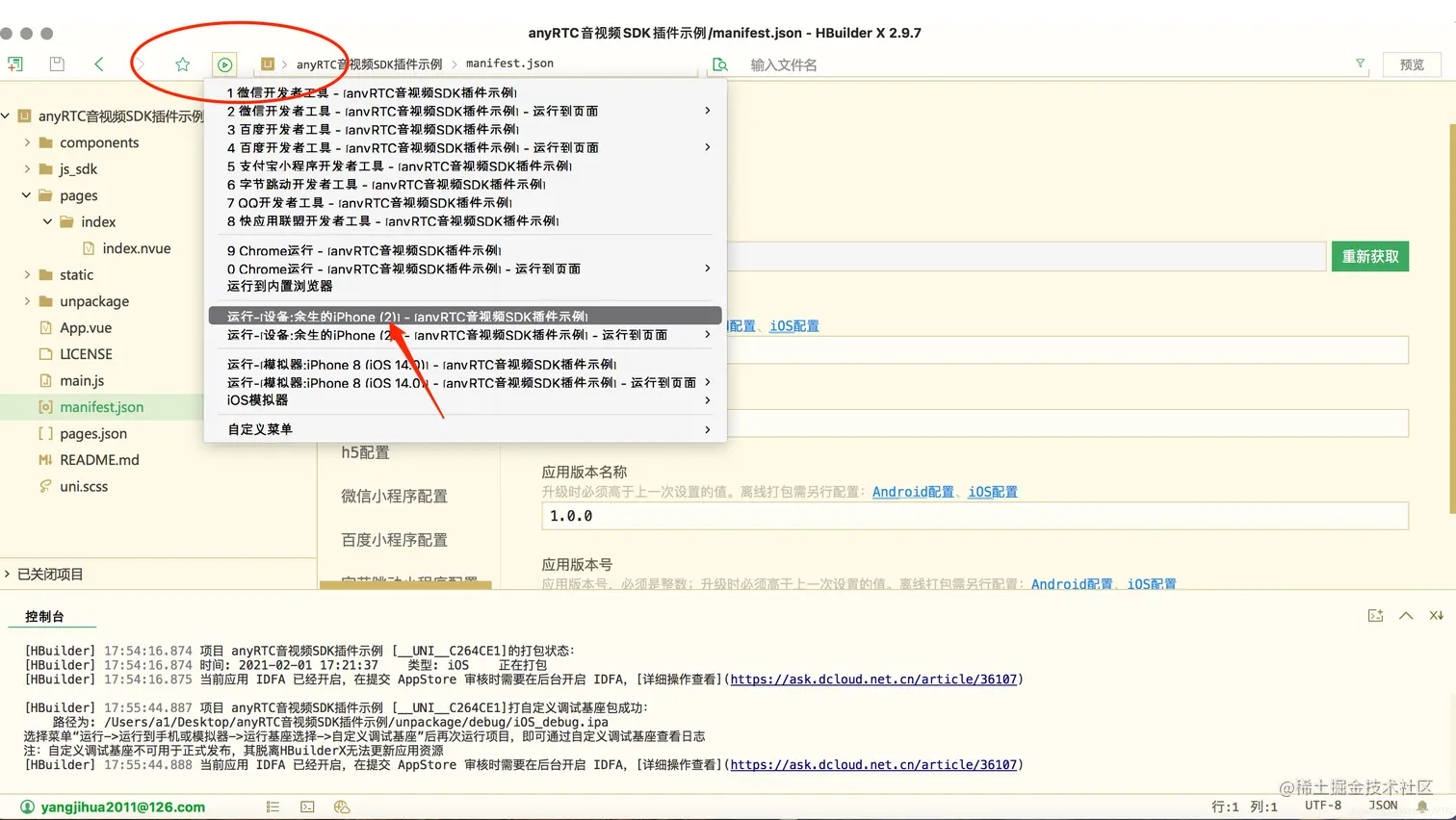Open the 百度小程序配置 section

(x=394, y=540)
